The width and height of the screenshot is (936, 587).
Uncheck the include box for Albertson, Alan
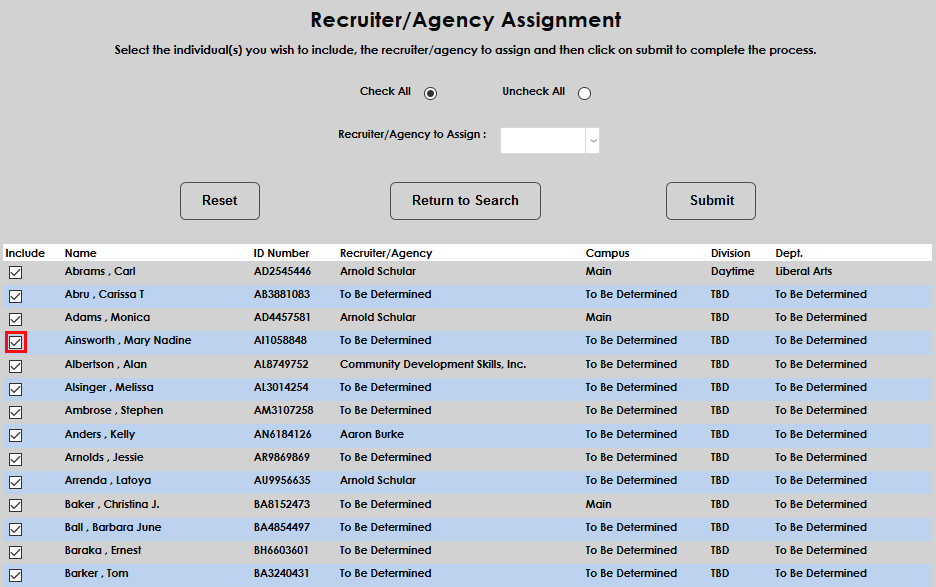15,364
